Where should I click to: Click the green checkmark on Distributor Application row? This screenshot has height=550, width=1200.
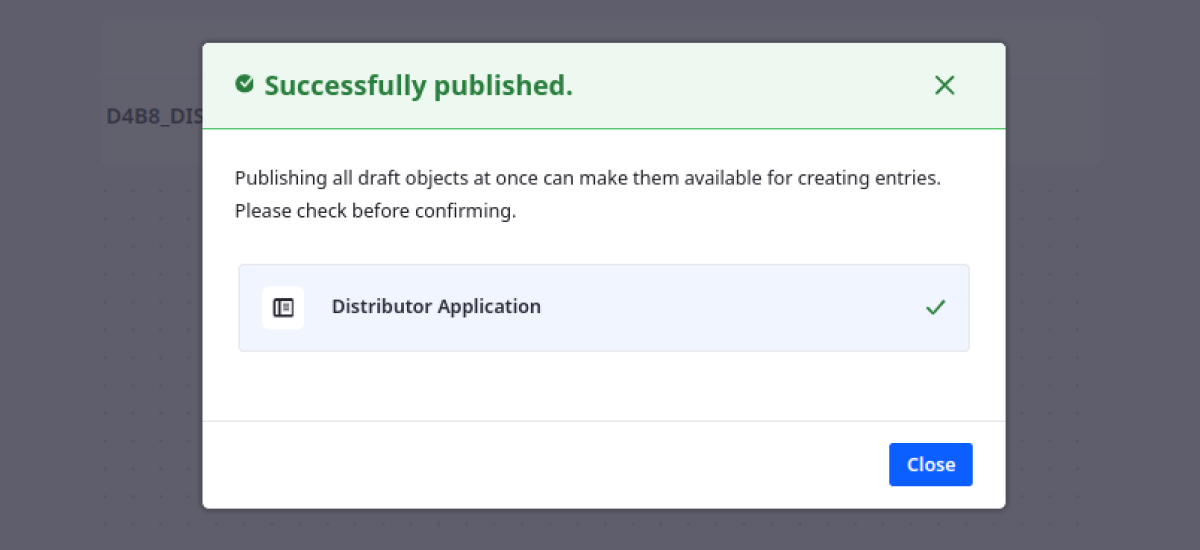click(x=935, y=308)
